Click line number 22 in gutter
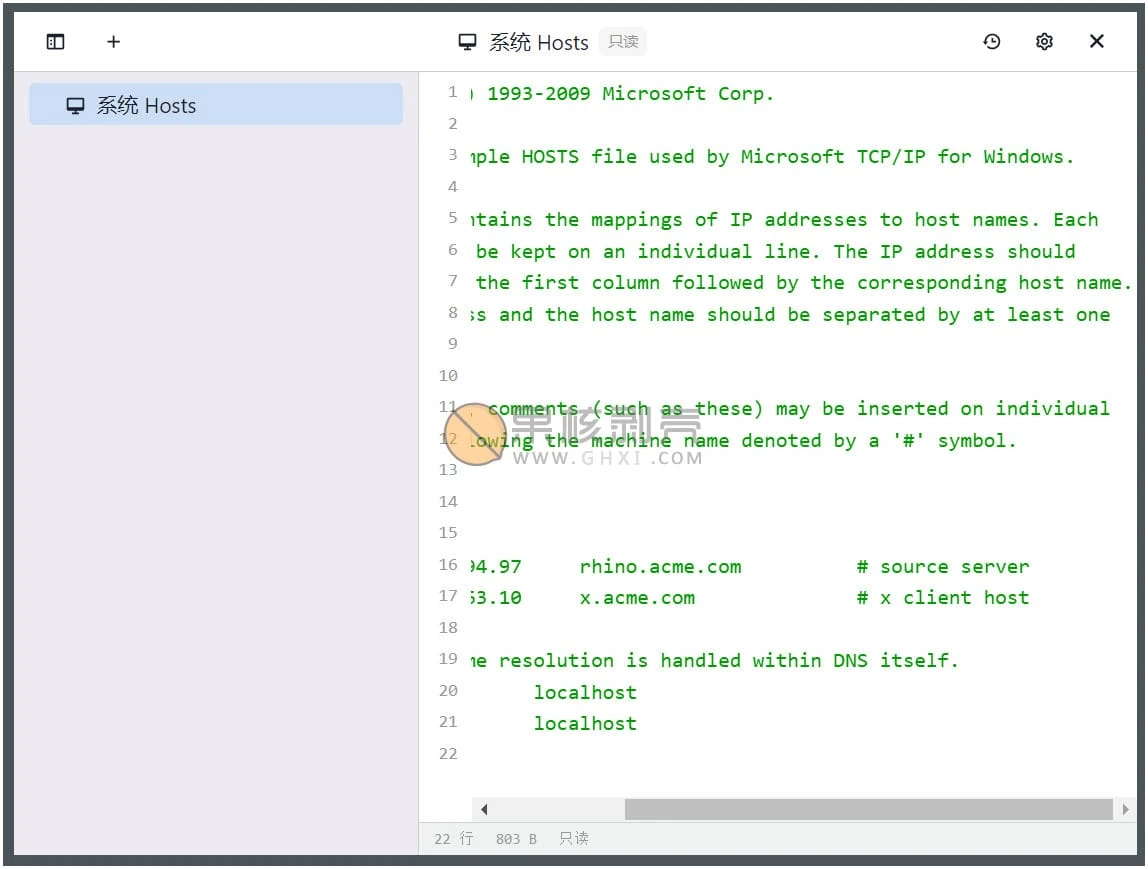 [x=448, y=753]
